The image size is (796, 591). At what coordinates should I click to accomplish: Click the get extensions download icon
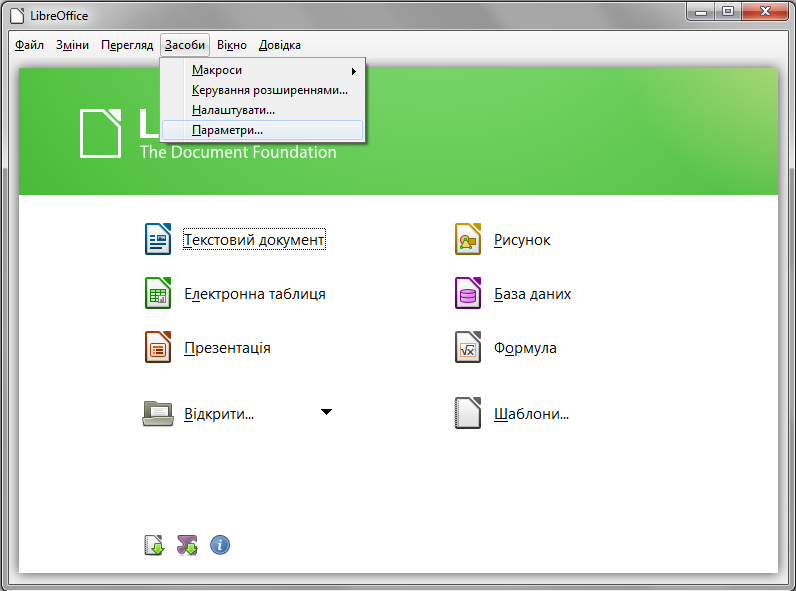187,545
